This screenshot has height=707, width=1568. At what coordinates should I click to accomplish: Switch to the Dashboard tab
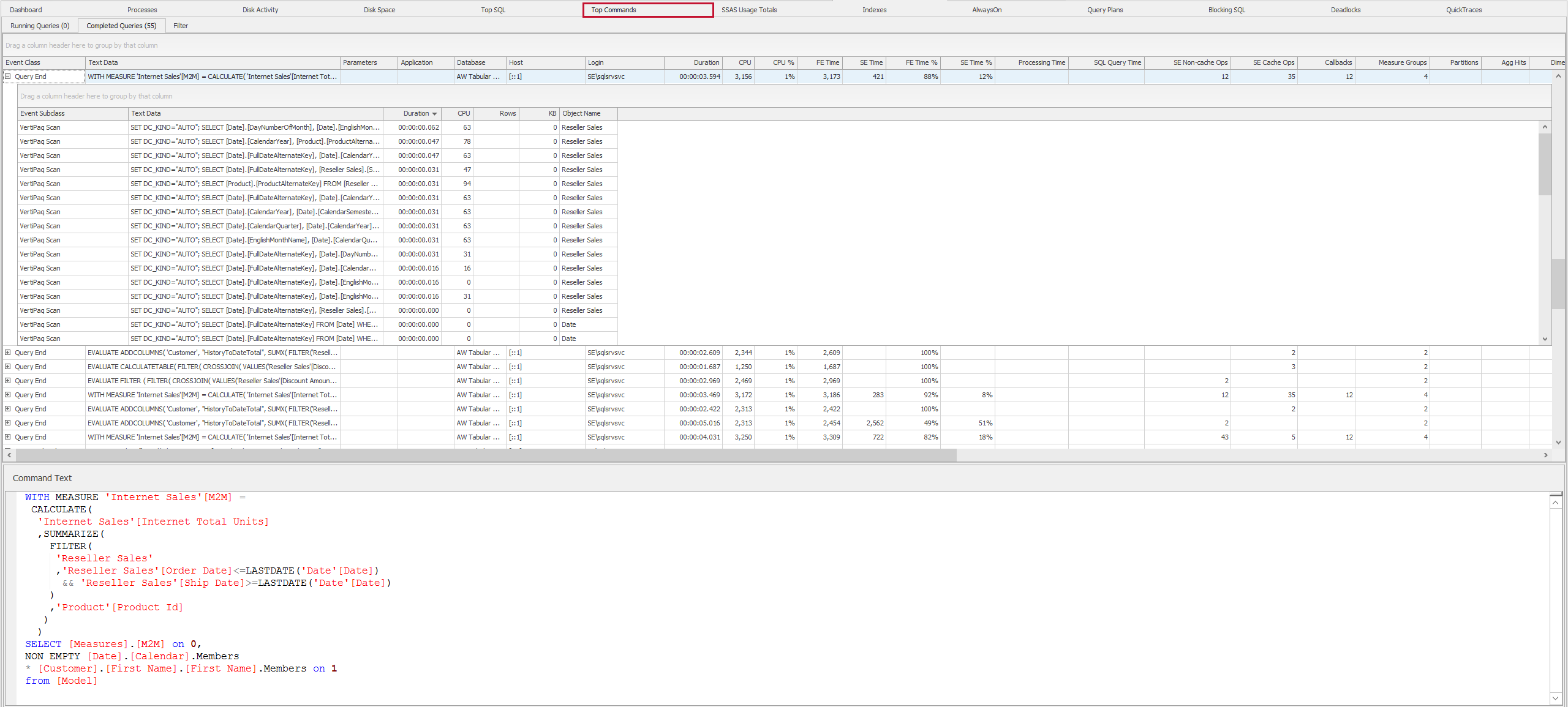click(26, 9)
